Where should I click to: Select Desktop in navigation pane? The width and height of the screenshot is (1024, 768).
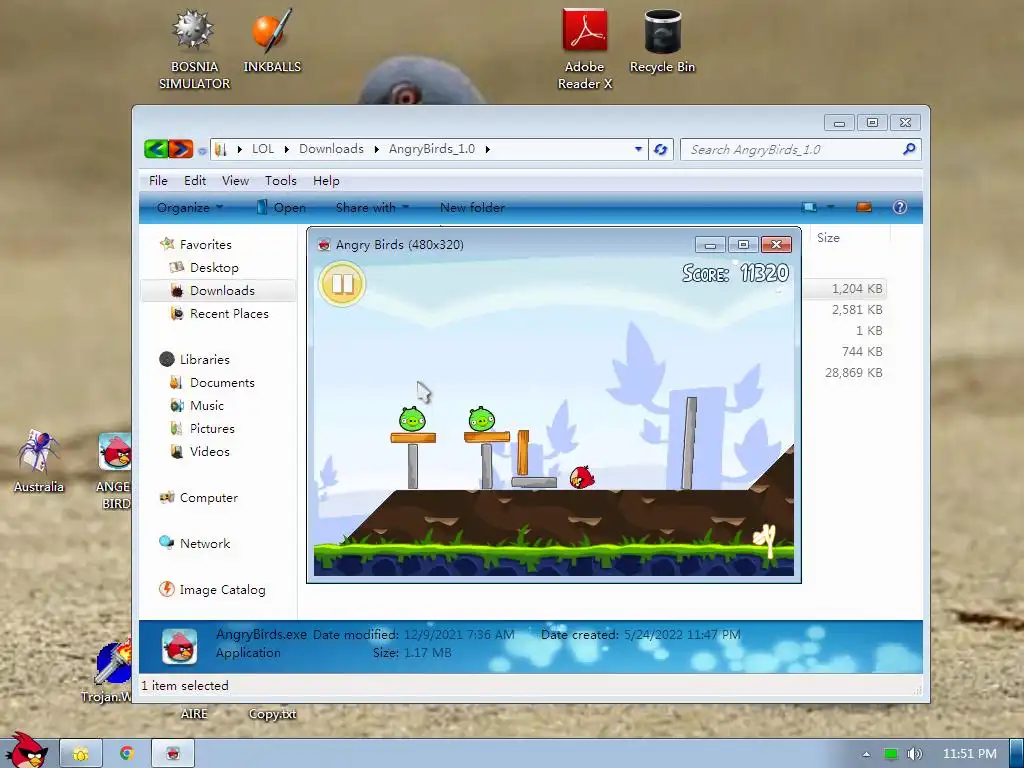(214, 268)
